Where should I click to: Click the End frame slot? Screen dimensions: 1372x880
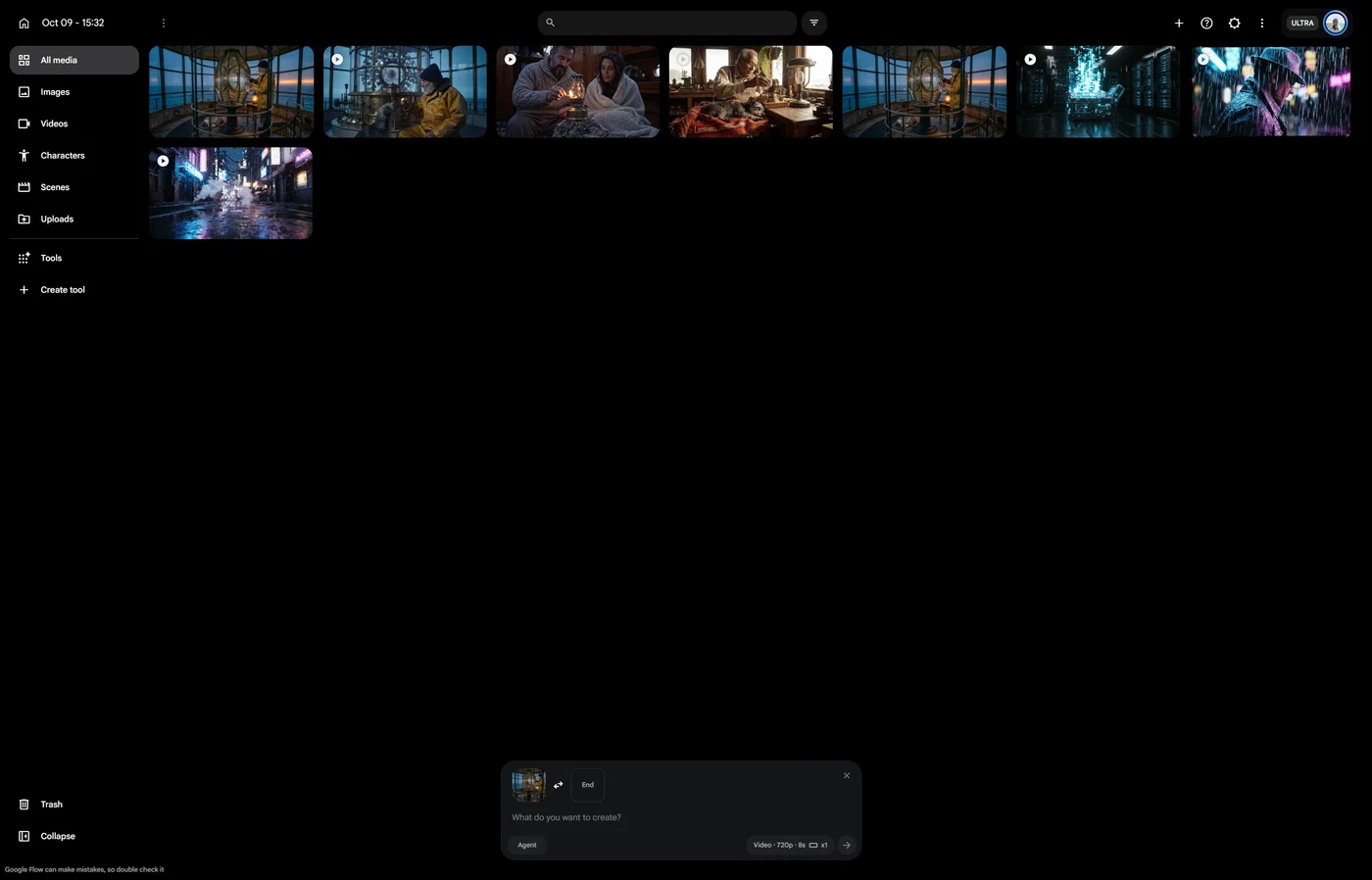[588, 785]
